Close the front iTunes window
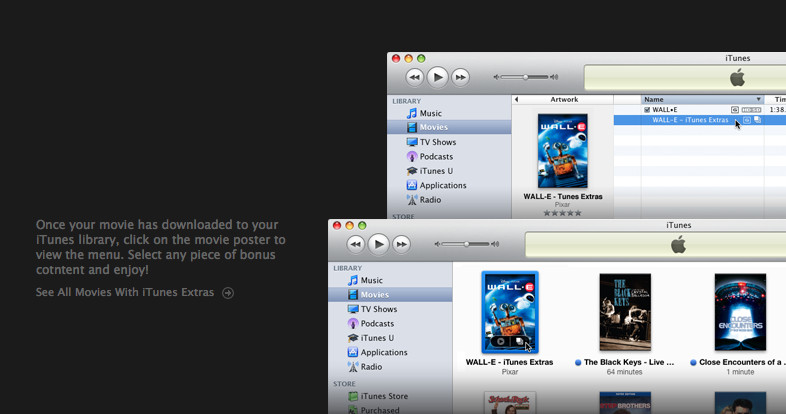This screenshot has width=786, height=414. click(337, 226)
